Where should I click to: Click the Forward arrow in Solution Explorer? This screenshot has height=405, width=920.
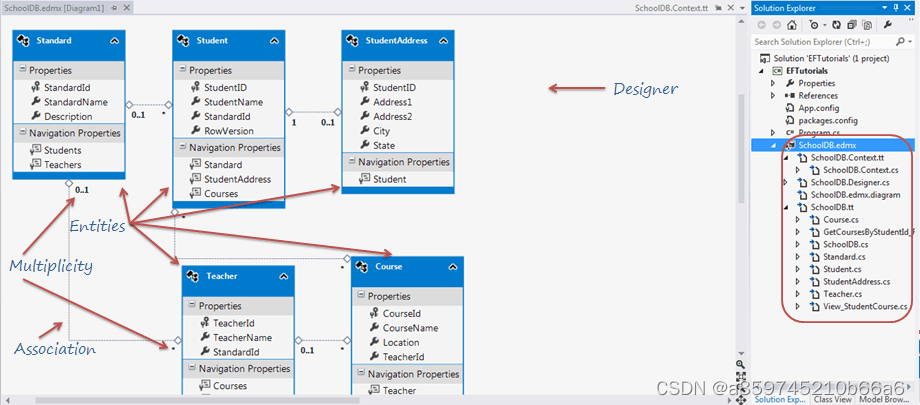click(776, 25)
